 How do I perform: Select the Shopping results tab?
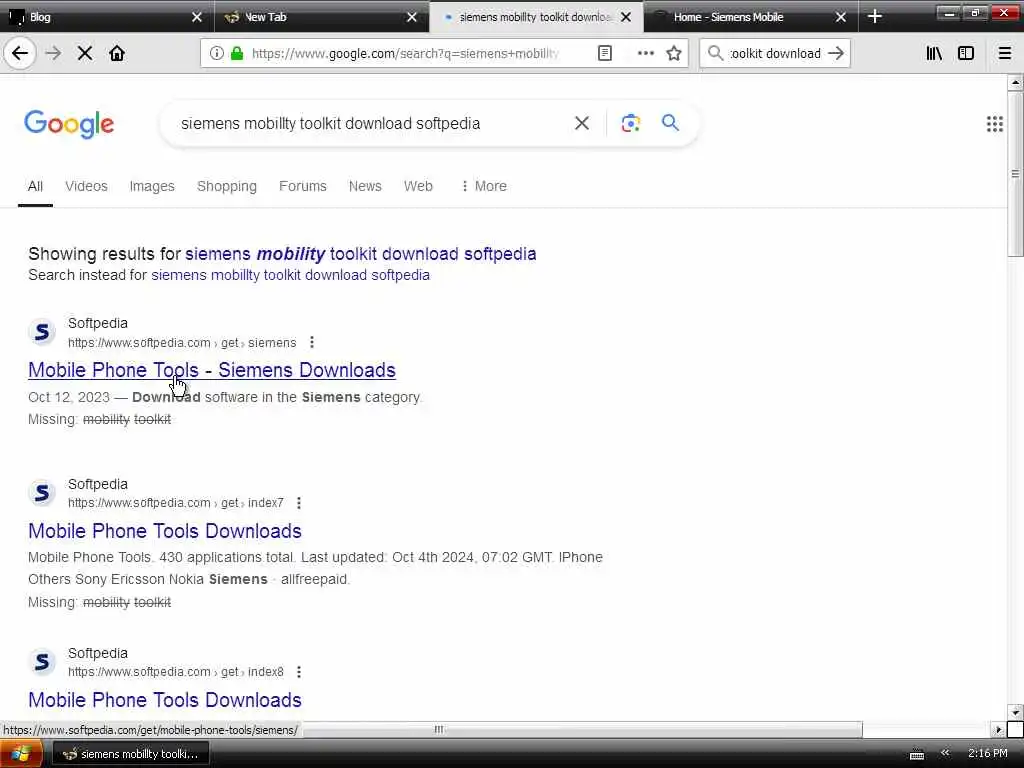pos(227,186)
